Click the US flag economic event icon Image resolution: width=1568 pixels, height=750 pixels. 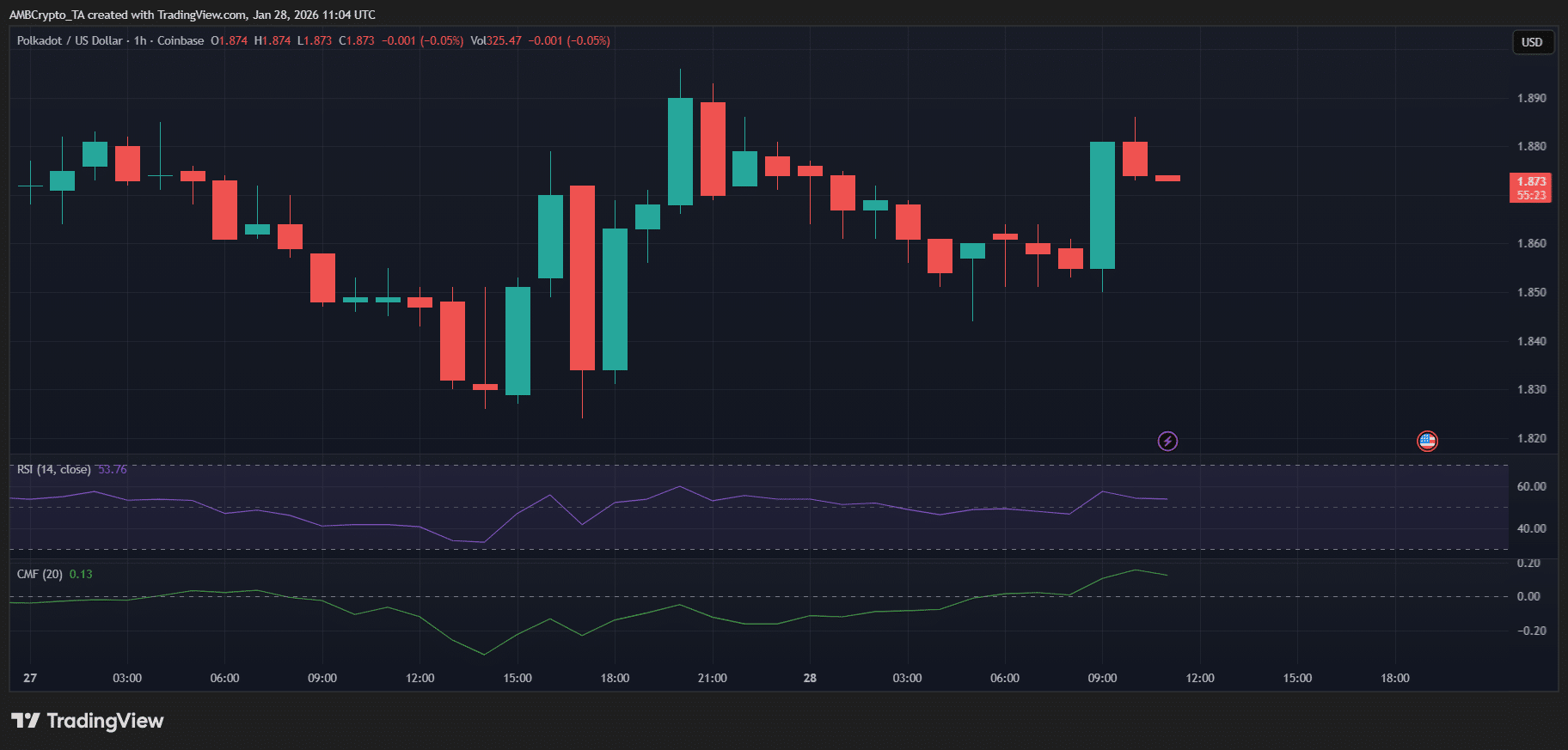1427,442
